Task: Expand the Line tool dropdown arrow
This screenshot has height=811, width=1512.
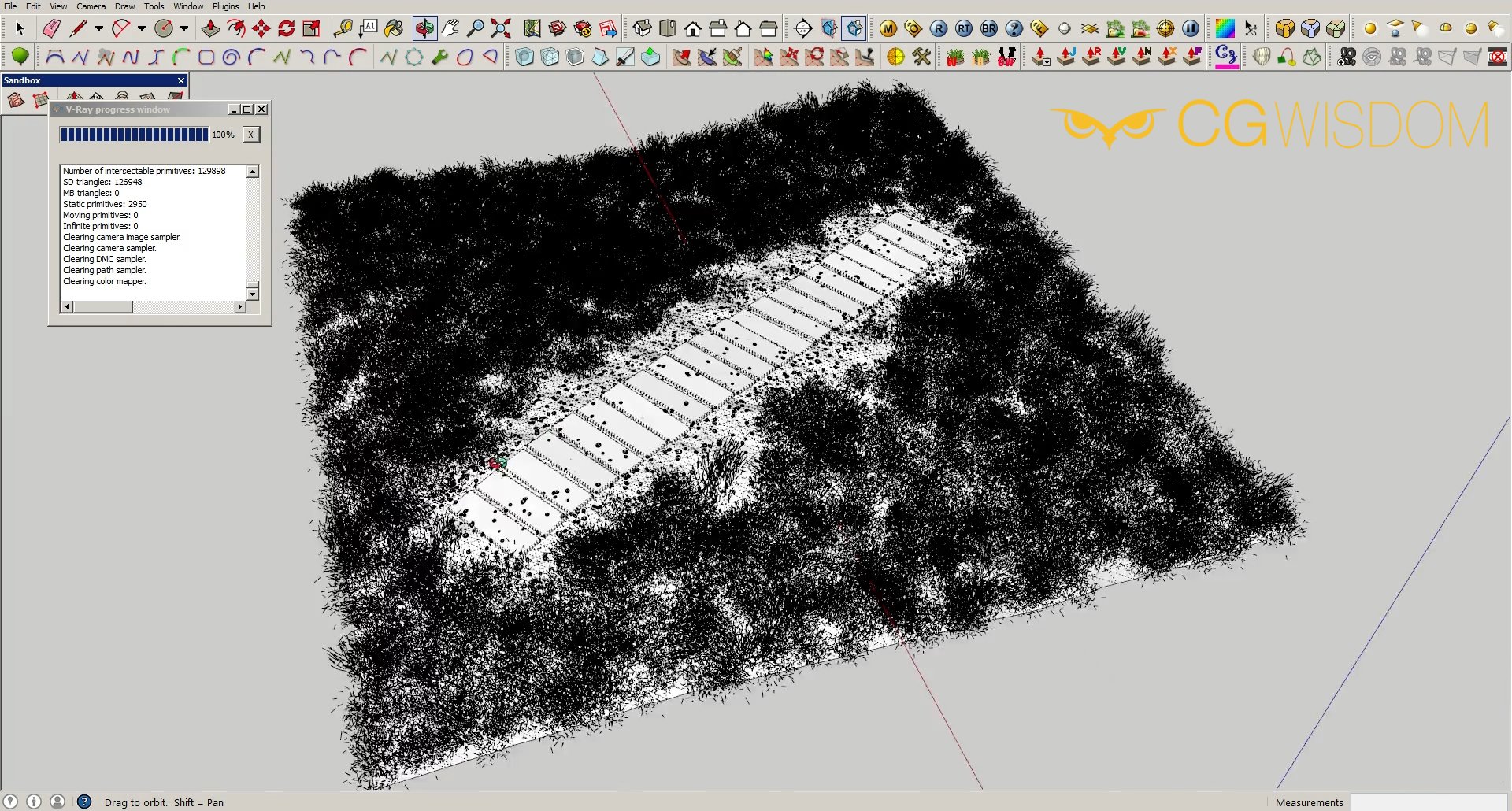Action: (x=99, y=29)
